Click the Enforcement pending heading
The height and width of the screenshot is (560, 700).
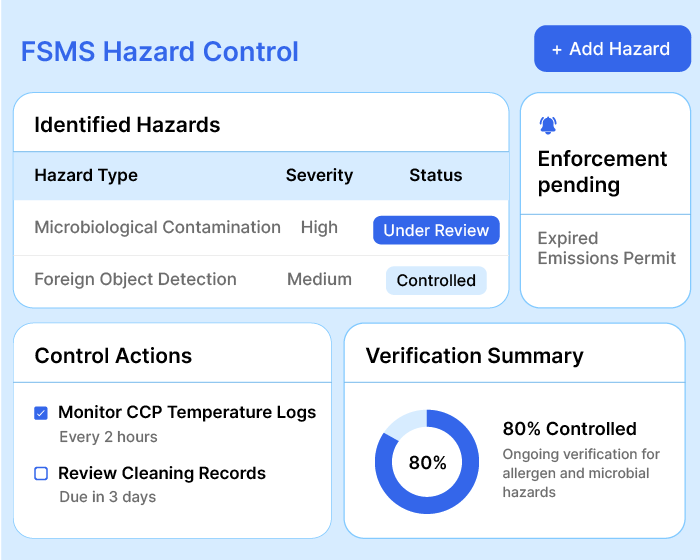(602, 172)
